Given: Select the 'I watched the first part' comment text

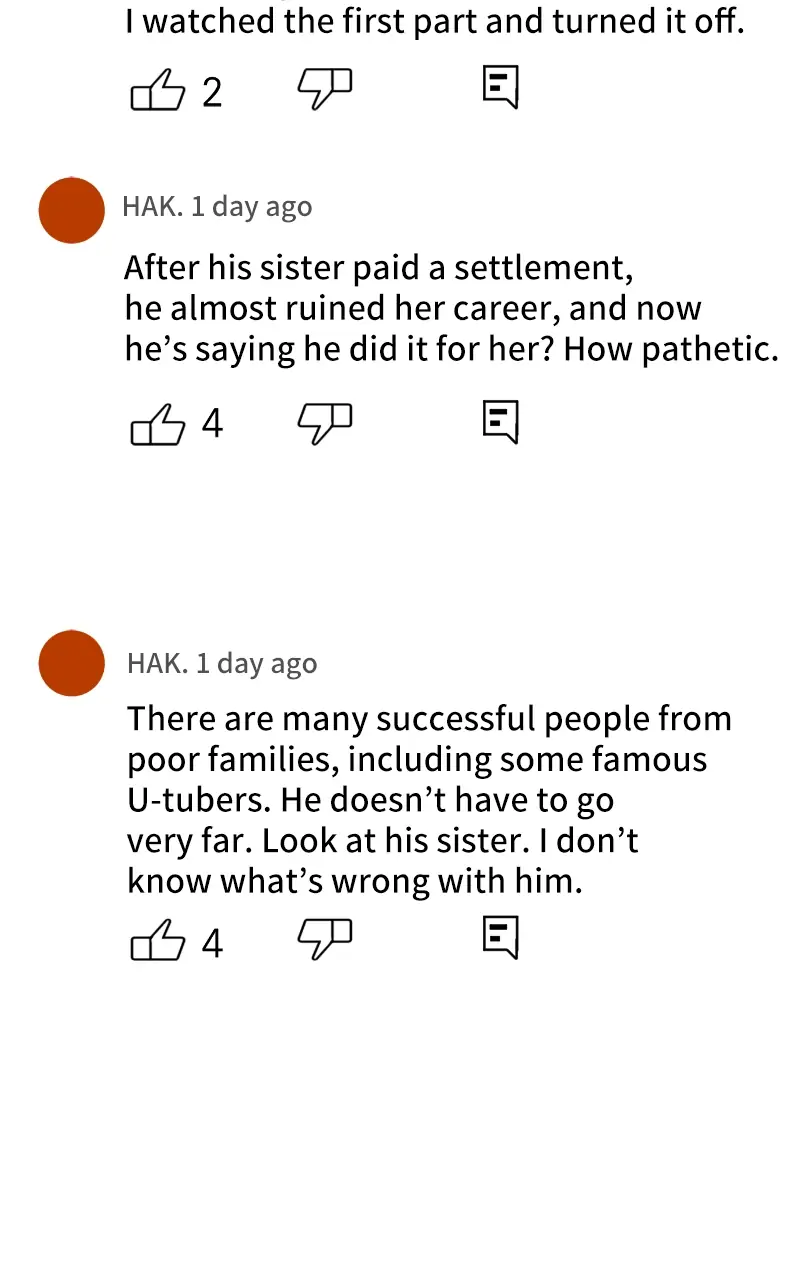Looking at the screenshot, I should (434, 22).
